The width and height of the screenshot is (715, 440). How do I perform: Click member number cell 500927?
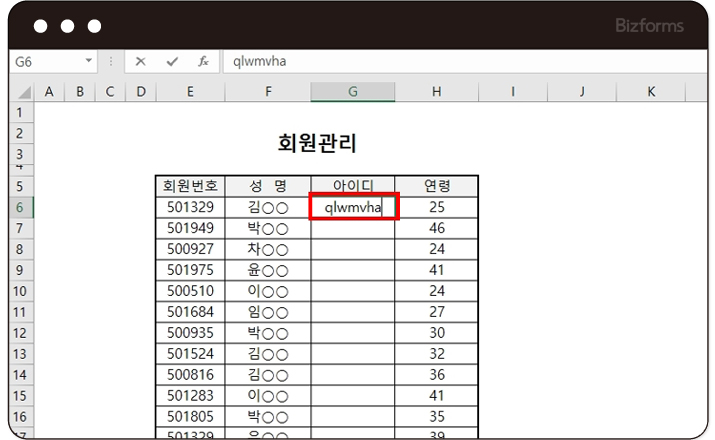pyautogui.click(x=190, y=249)
